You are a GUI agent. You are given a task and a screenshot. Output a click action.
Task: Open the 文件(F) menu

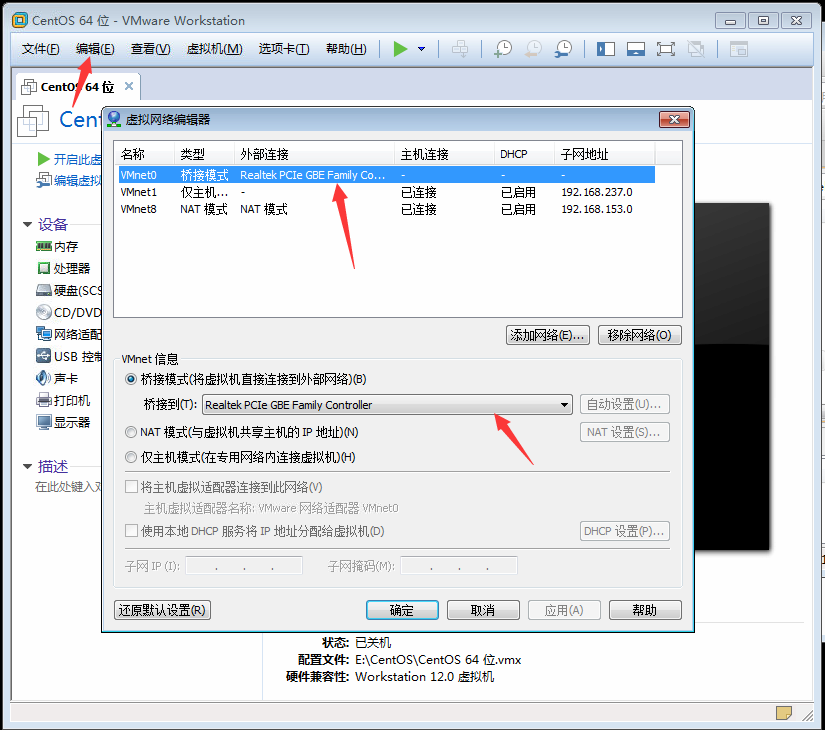point(41,49)
